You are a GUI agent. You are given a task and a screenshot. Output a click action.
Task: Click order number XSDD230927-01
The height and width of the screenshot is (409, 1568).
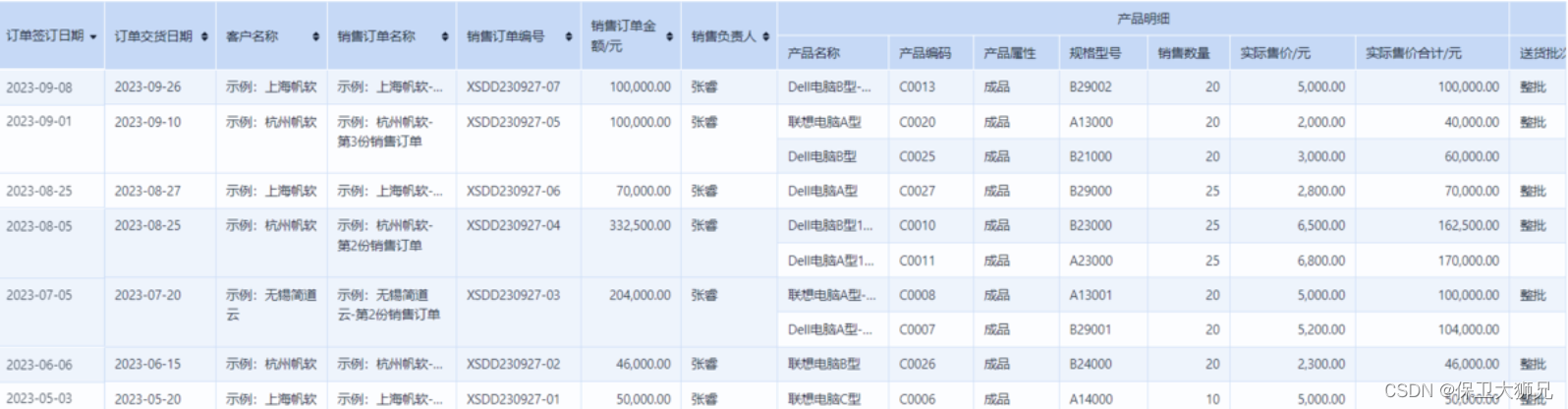(513, 399)
